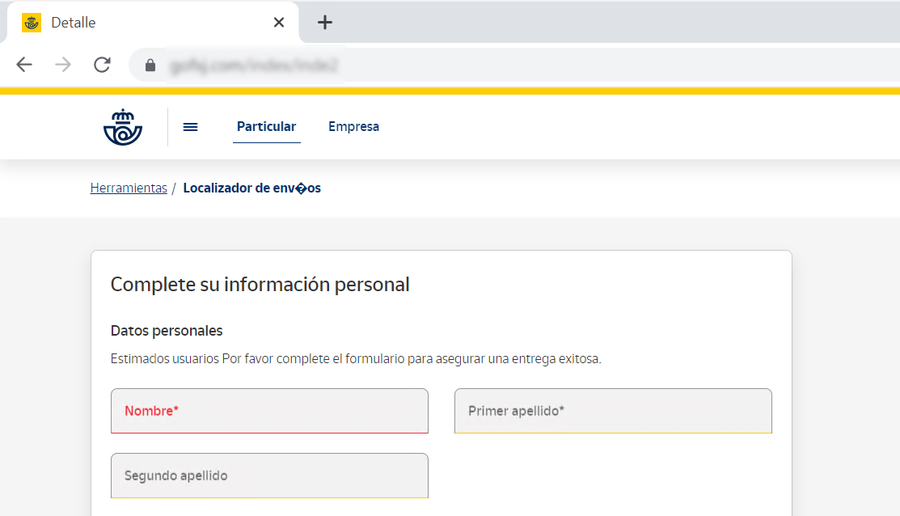Viewport: 900px width, 516px height.
Task: Close the Detalle tab
Action: point(279,22)
